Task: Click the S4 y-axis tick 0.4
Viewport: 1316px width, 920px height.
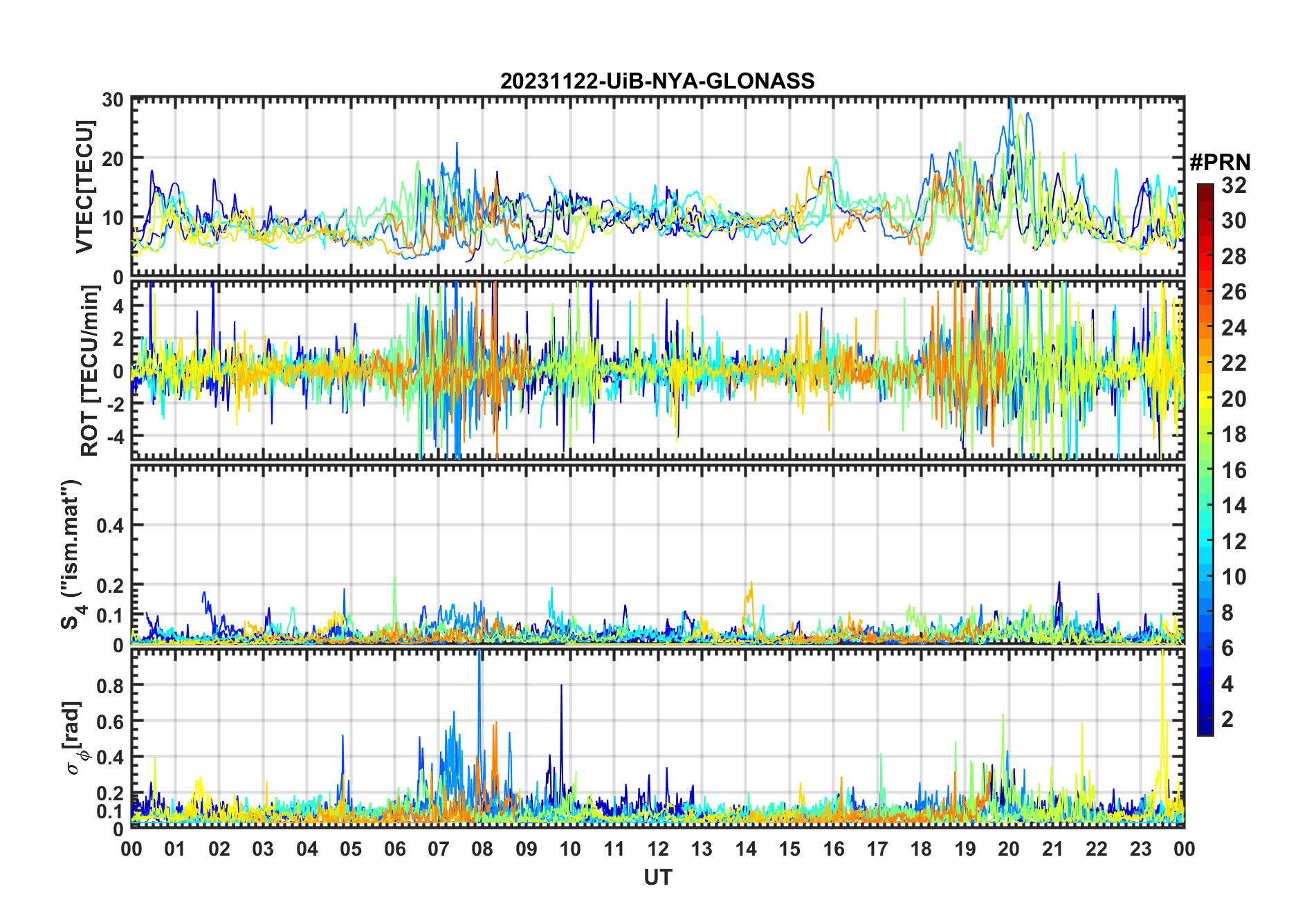Action: pos(110,526)
